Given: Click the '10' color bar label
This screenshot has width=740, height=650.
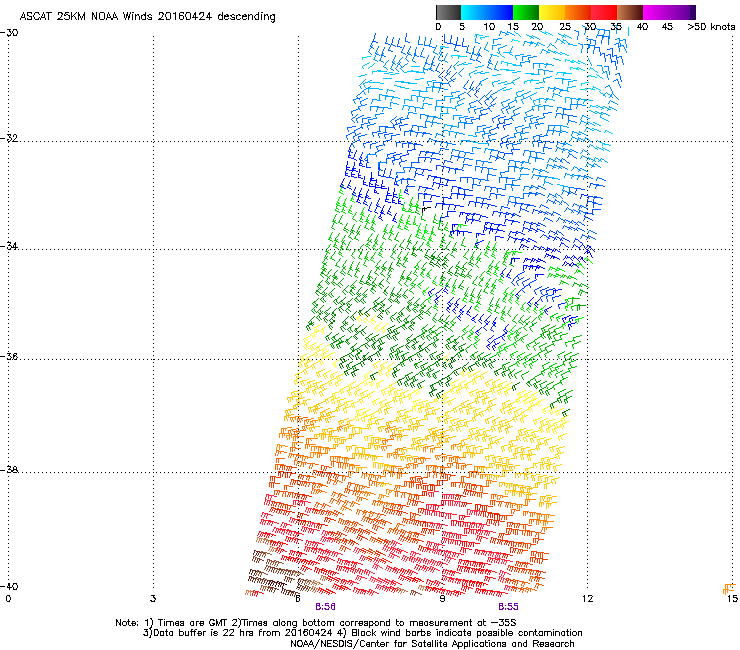Looking at the screenshot, I should (x=489, y=27).
